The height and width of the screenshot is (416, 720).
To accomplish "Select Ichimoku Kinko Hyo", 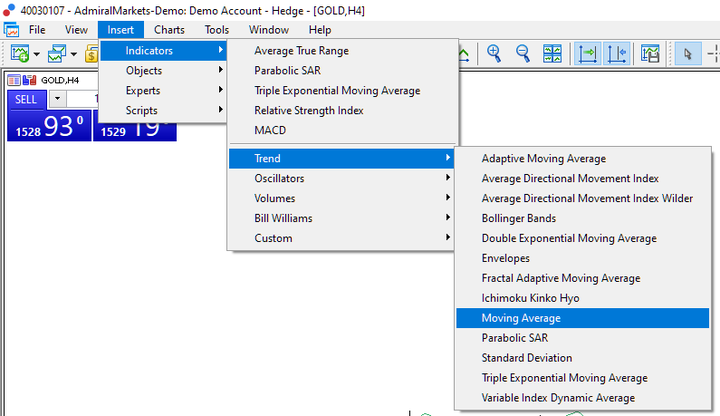I will 583,298.
